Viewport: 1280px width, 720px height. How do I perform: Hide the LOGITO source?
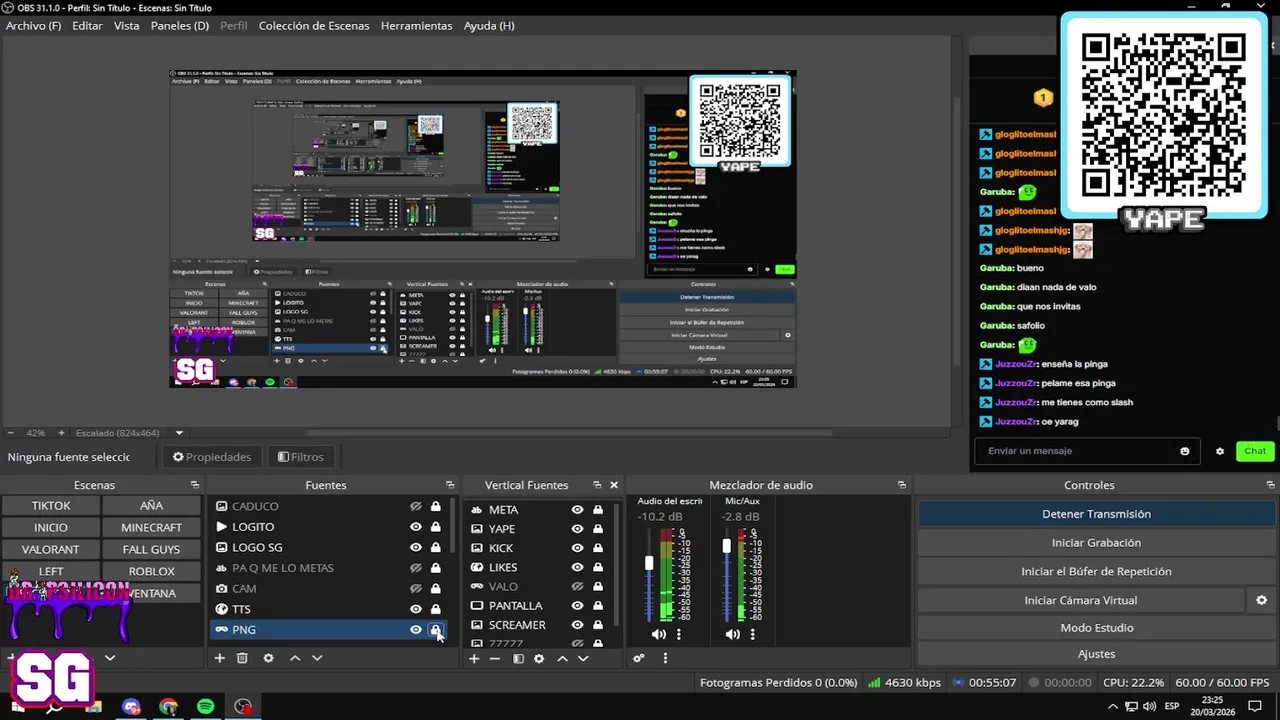point(416,527)
